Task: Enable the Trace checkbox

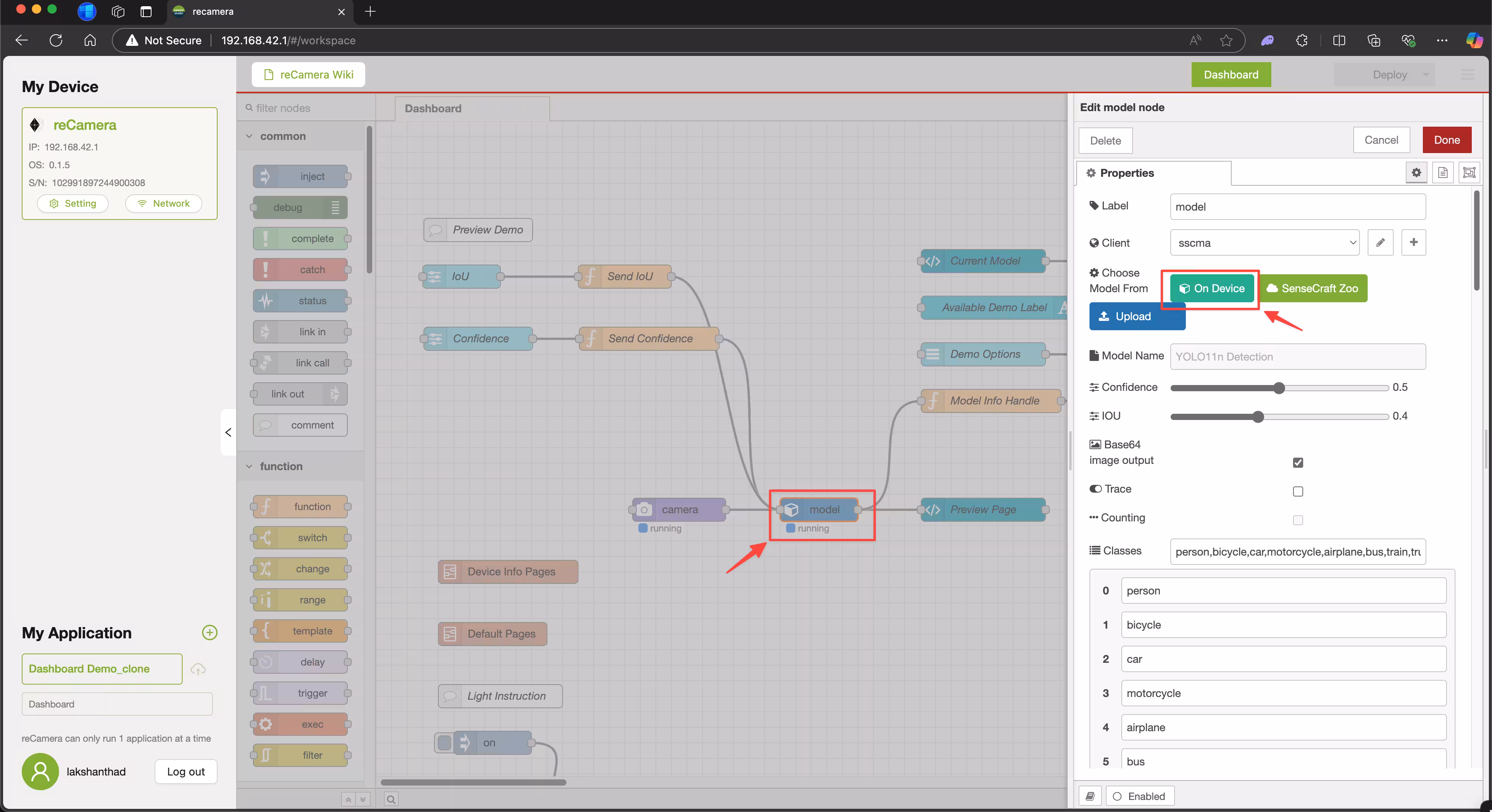Action: pyautogui.click(x=1297, y=491)
